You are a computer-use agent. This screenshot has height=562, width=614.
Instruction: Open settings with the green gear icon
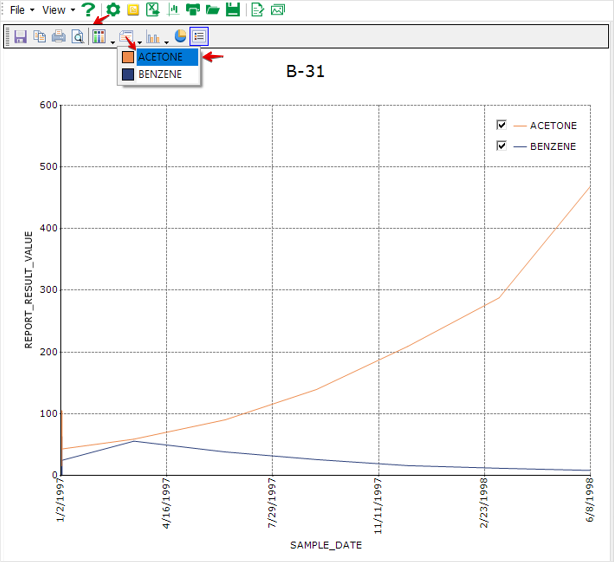113,10
